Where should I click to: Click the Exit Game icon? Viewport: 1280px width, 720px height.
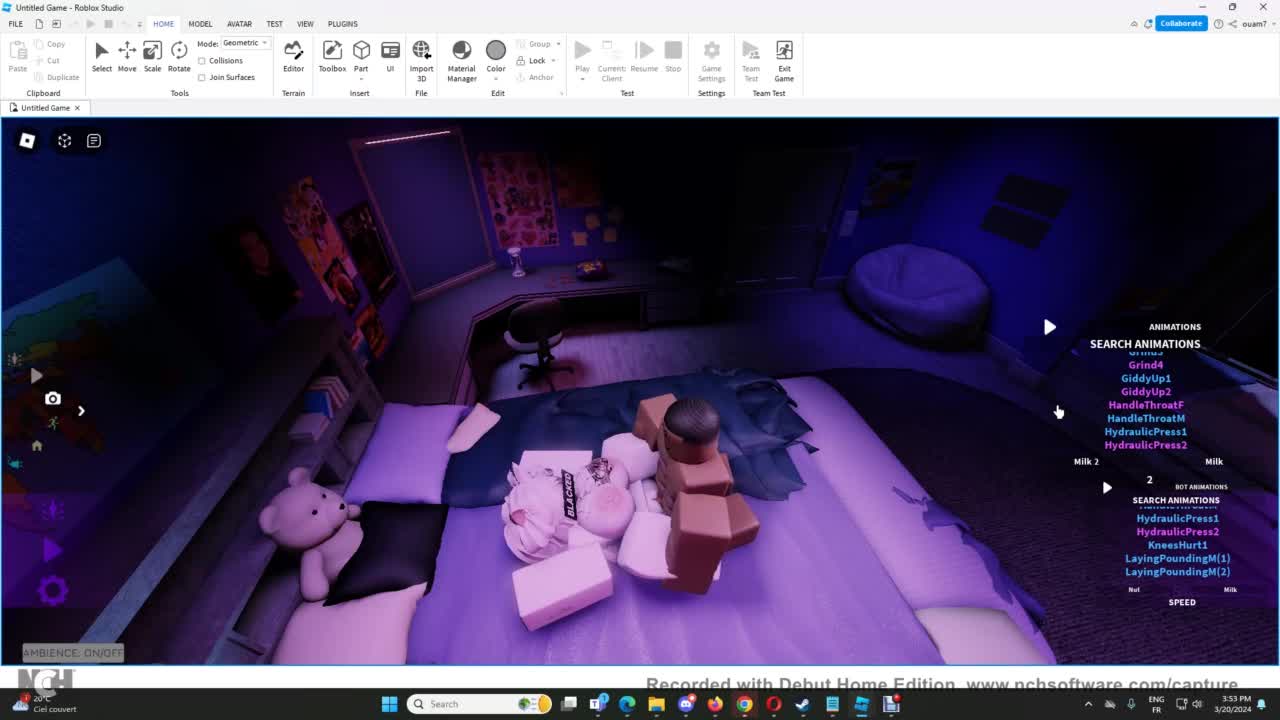tap(784, 56)
